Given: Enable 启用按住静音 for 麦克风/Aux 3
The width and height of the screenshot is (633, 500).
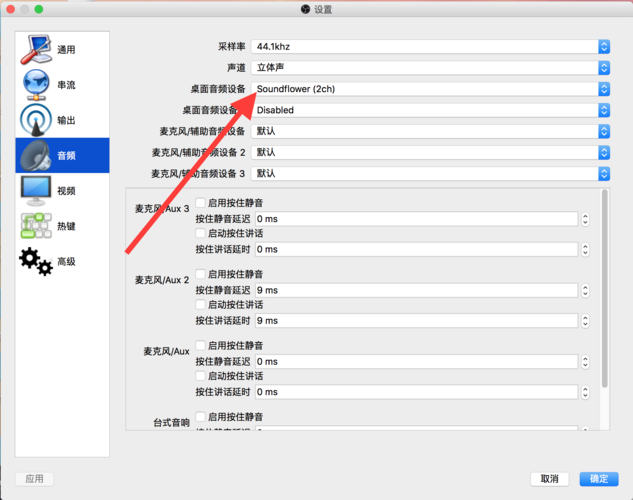Looking at the screenshot, I should click(x=201, y=203).
